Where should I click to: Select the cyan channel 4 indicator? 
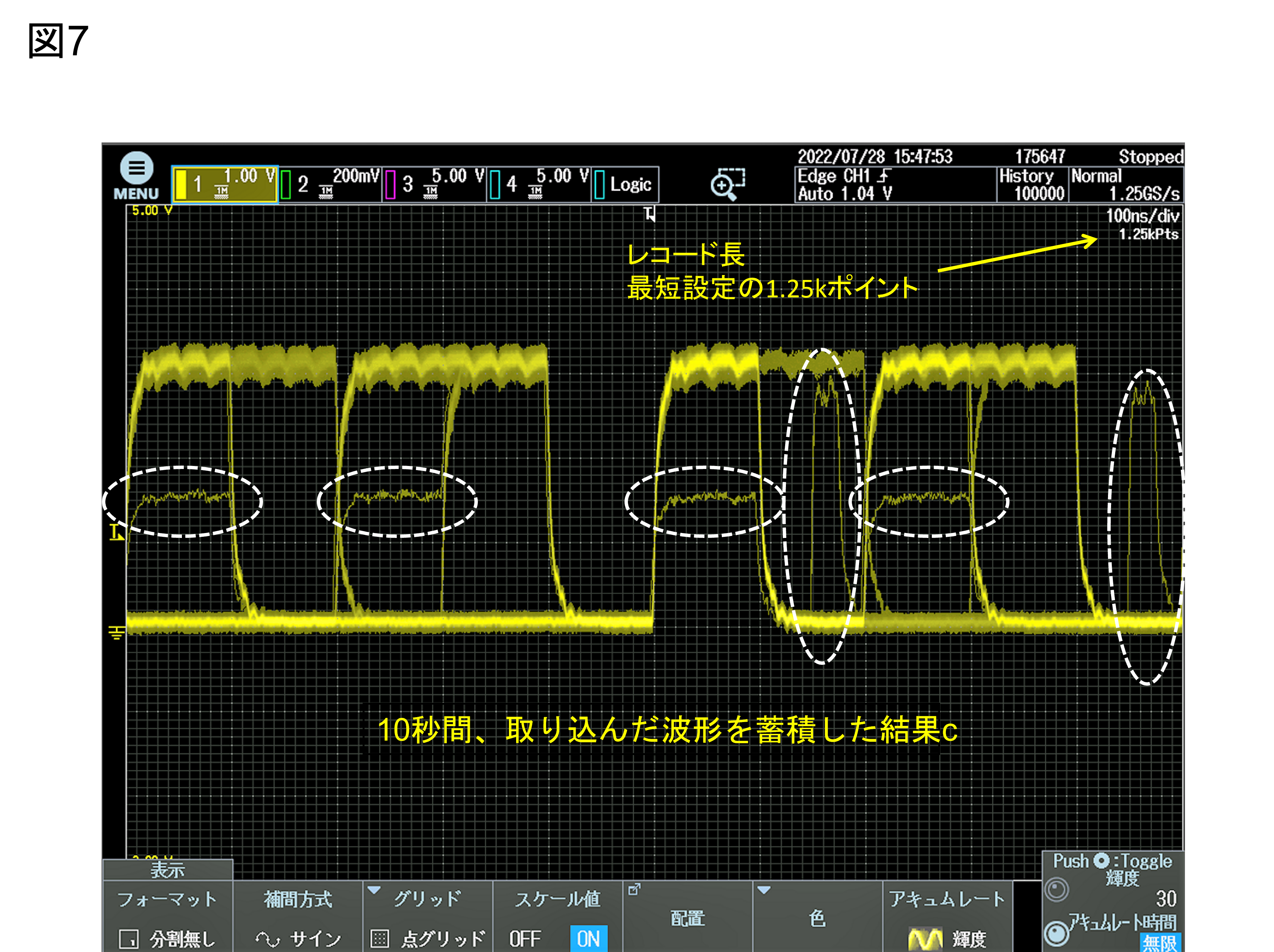(495, 184)
